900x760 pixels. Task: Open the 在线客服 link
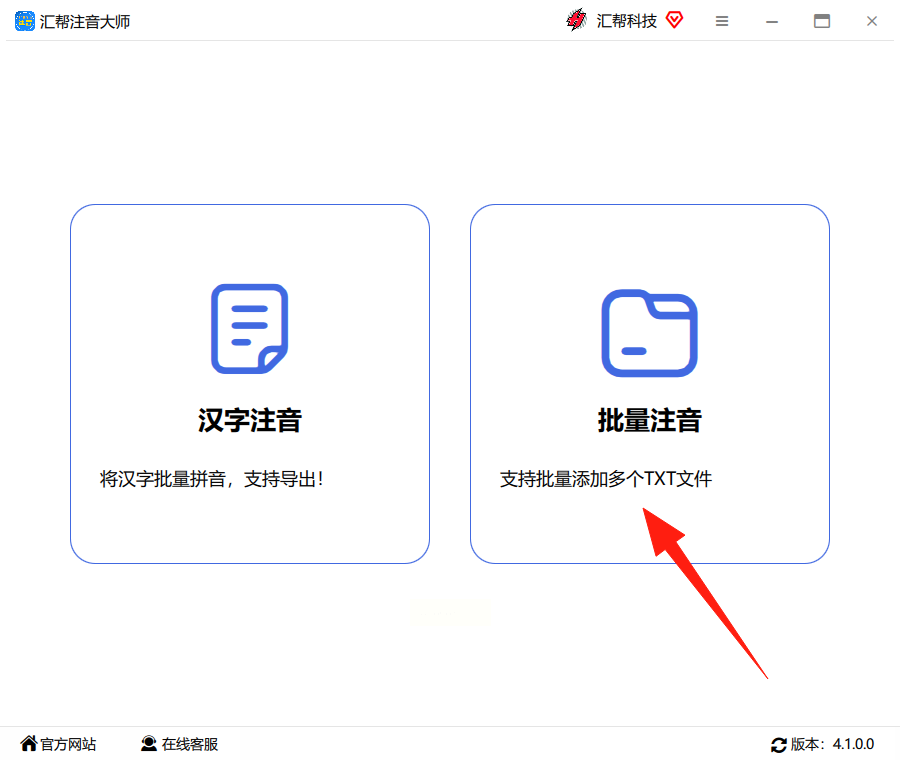click(x=190, y=744)
